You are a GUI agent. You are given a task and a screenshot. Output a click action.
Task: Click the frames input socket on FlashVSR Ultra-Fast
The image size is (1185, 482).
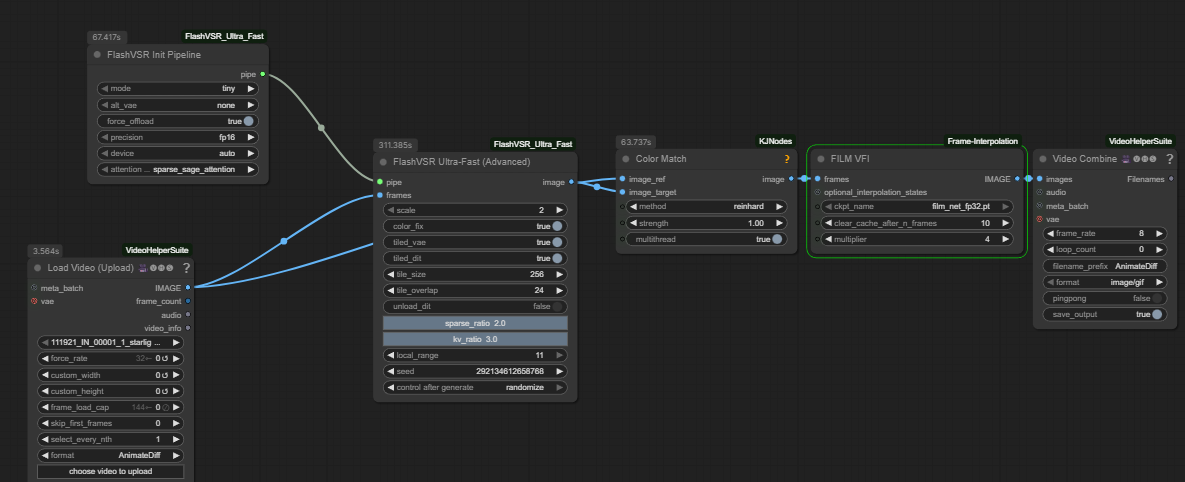pyautogui.click(x=379, y=195)
